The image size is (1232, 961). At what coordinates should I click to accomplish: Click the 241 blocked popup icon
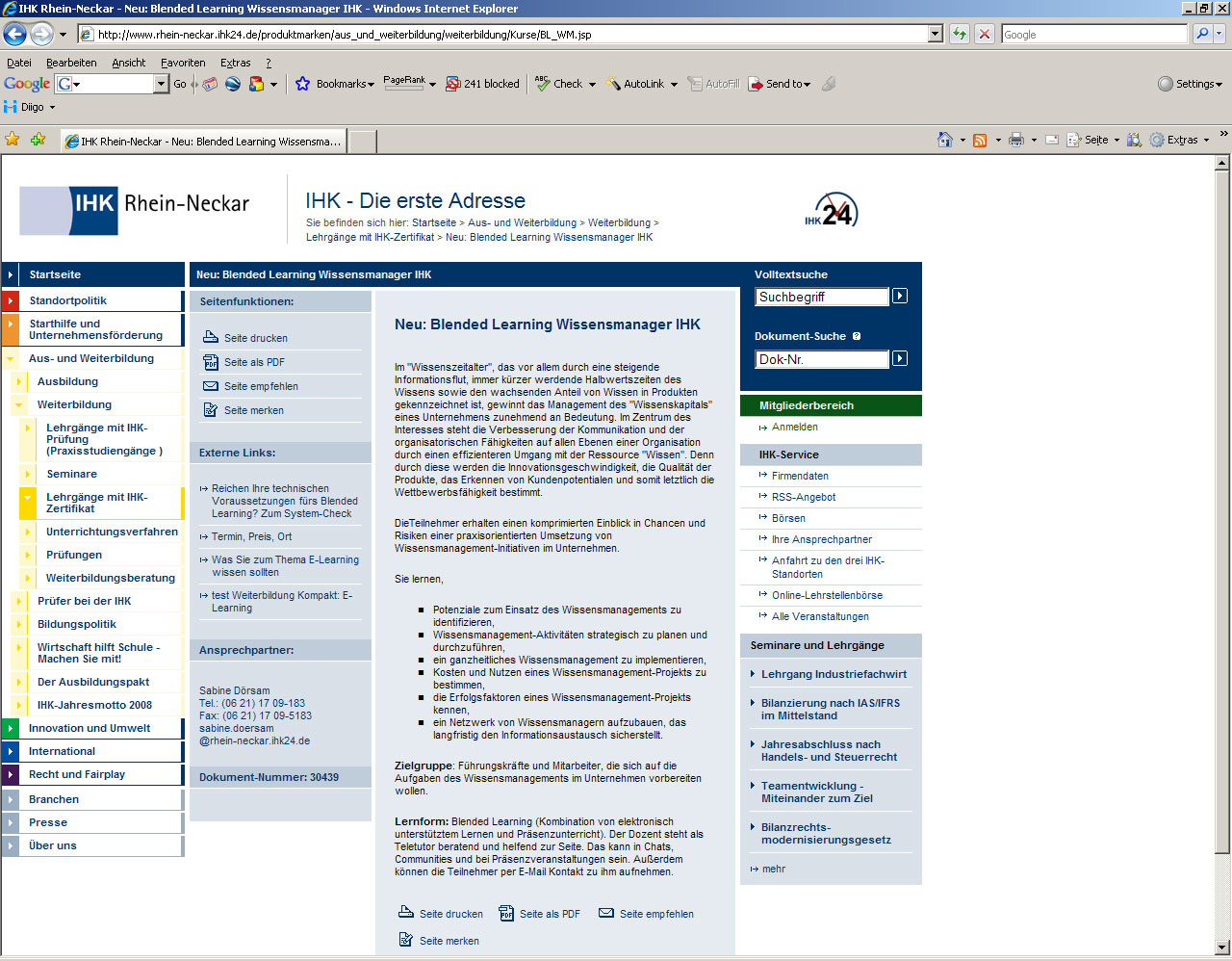(x=482, y=84)
